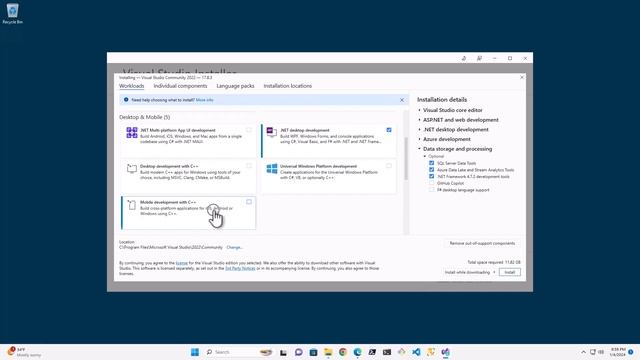Viewport: 640px width, 360px height.
Task: Select the Mobile development with C++ card title
Action: (x=168, y=202)
